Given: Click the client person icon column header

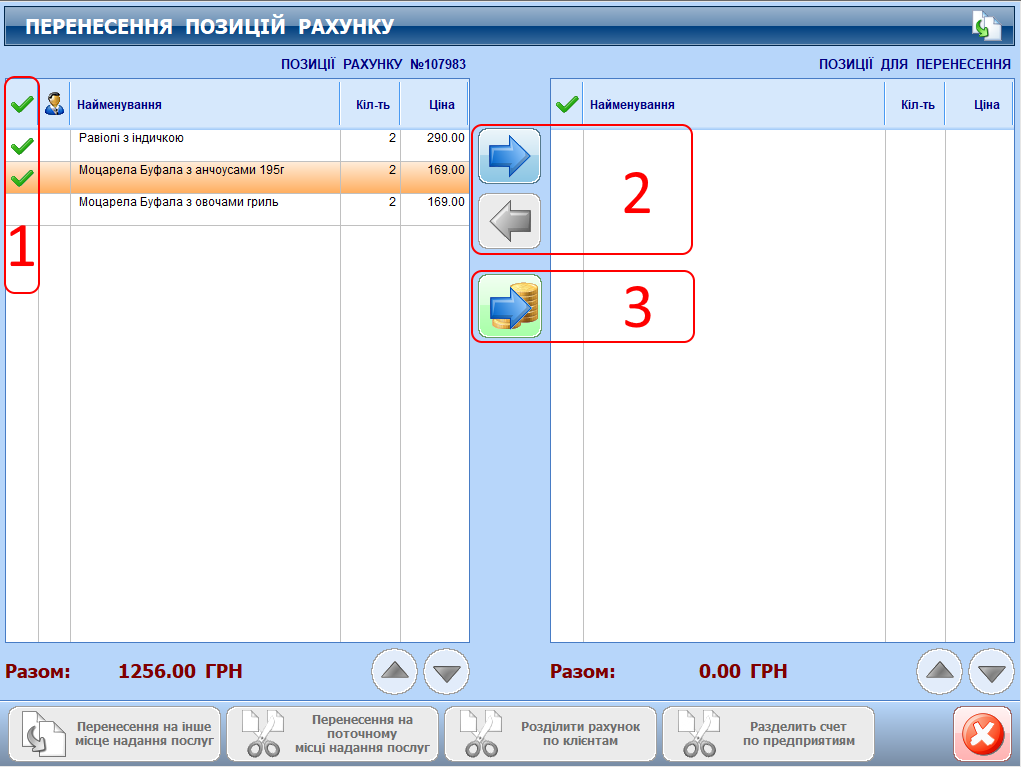Looking at the screenshot, I should pos(55,104).
